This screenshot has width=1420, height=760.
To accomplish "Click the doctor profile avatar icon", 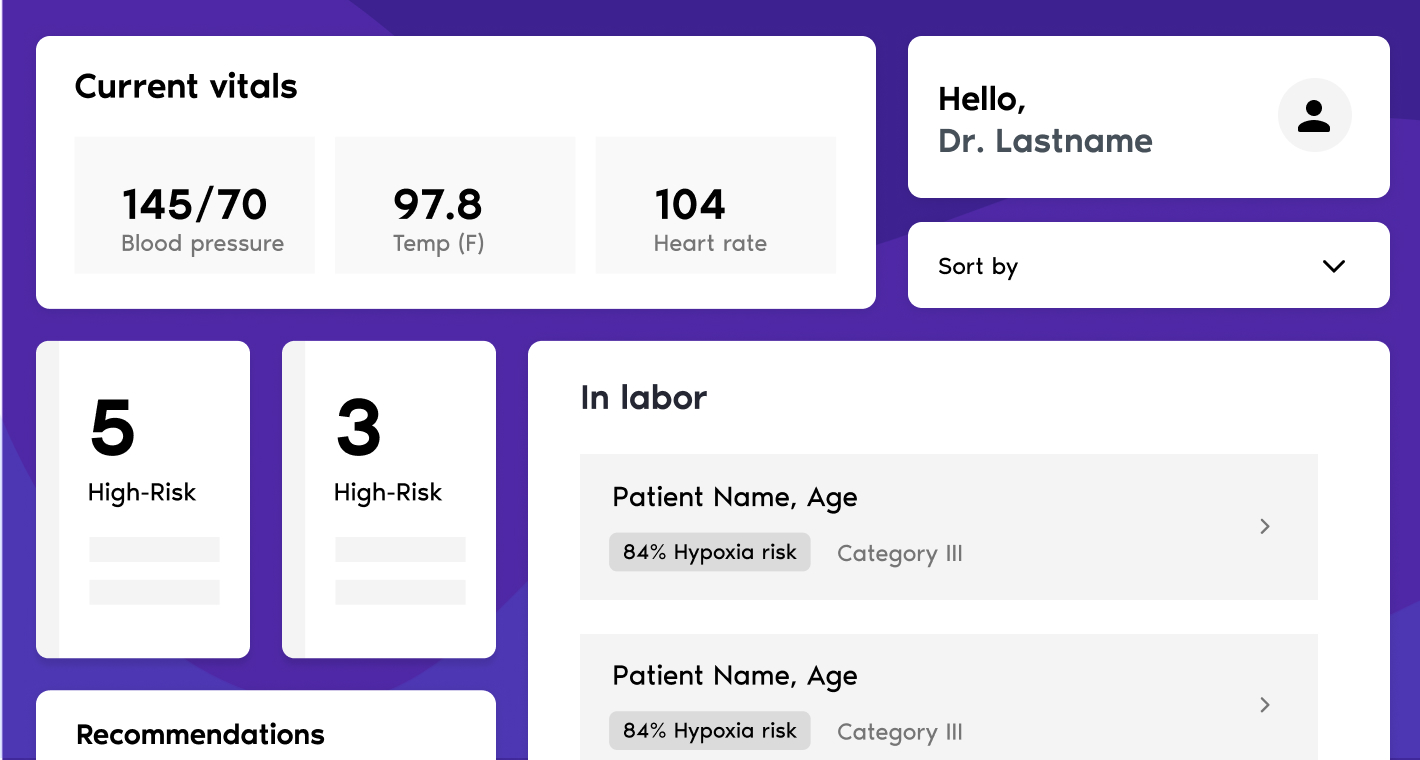I will tap(1314, 116).
